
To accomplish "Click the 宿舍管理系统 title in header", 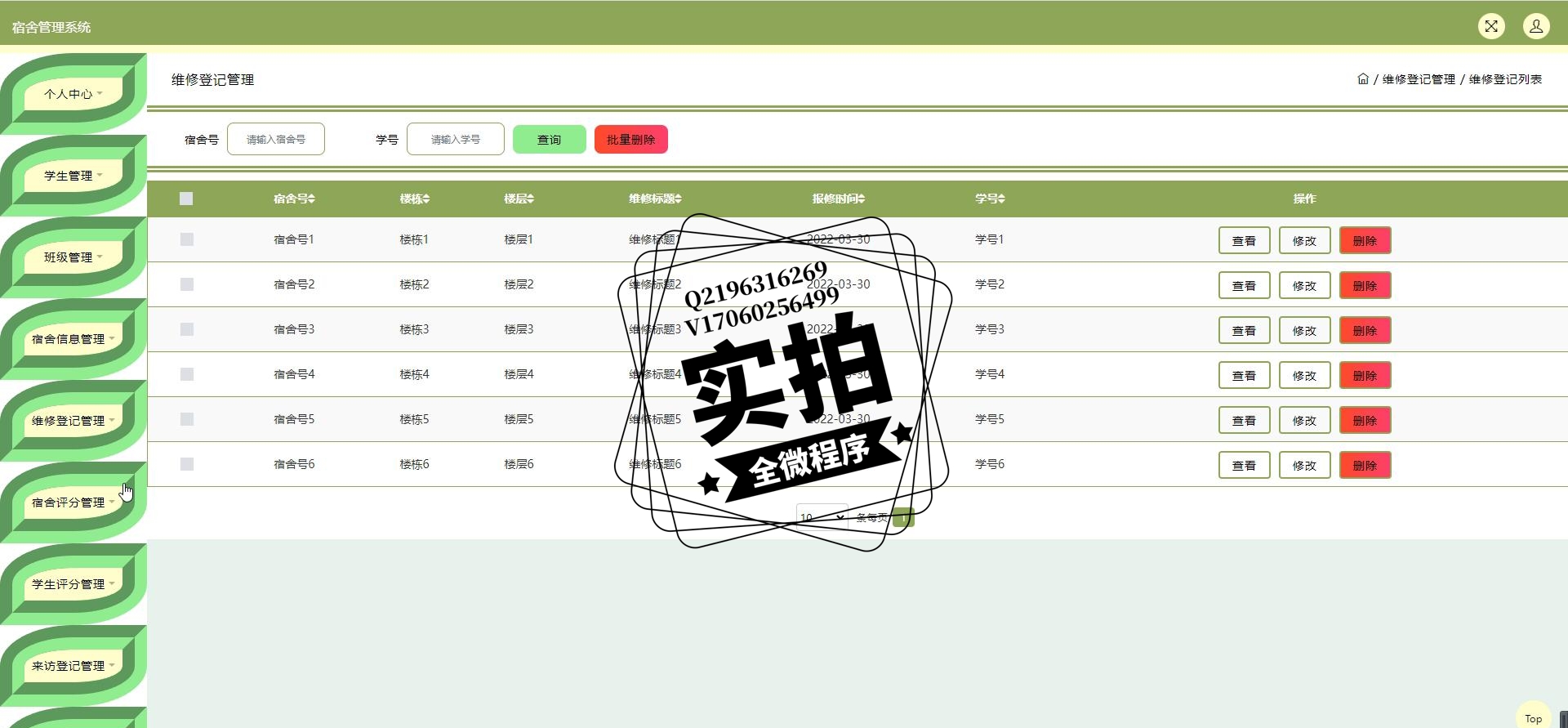I will pyautogui.click(x=51, y=27).
